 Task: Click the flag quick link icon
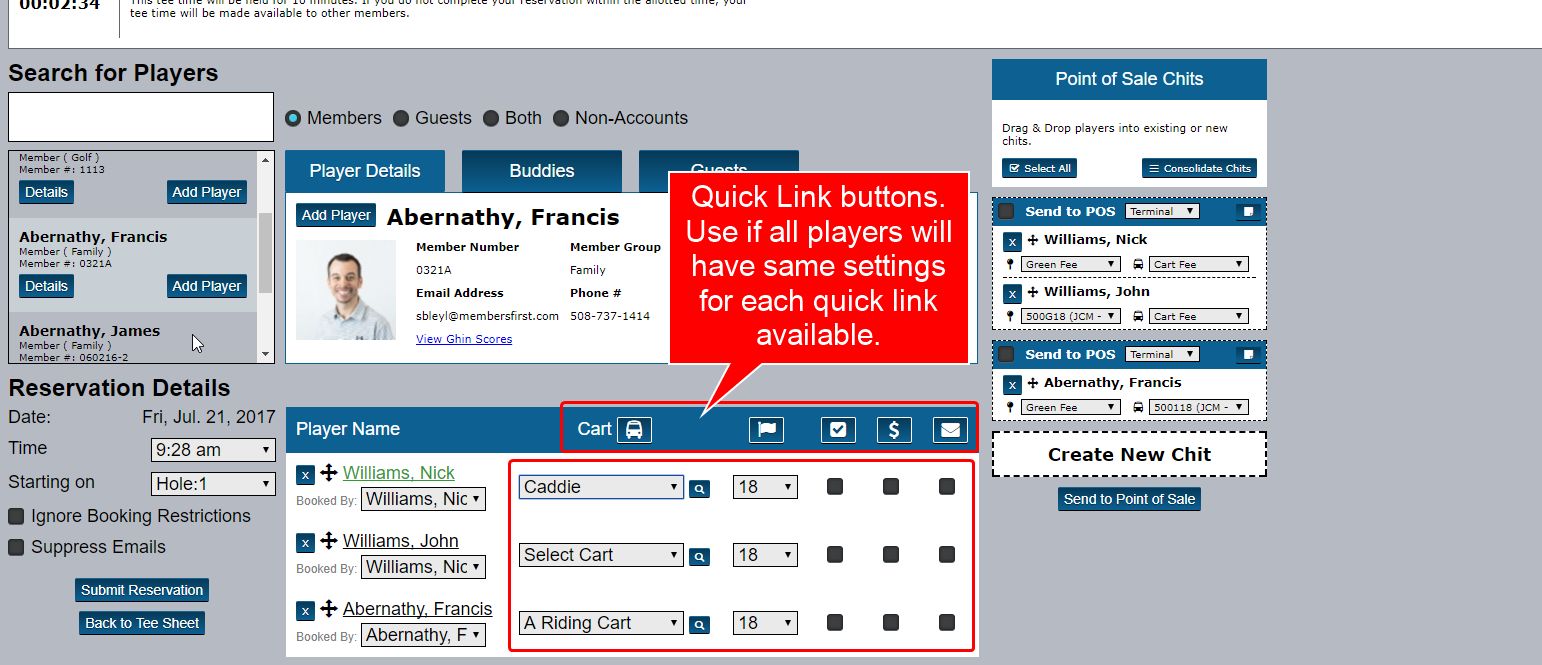pos(766,429)
